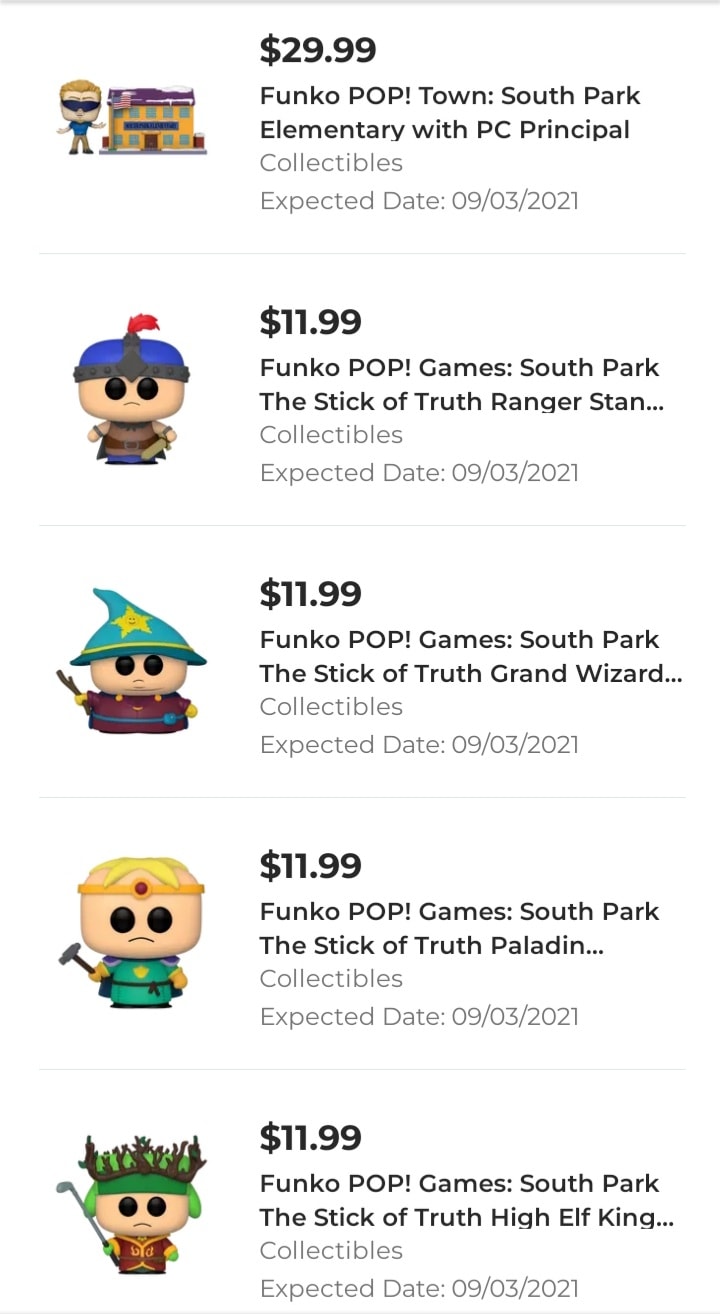Open the Paladin figure thumbnail
720x1314 pixels.
pos(131,934)
